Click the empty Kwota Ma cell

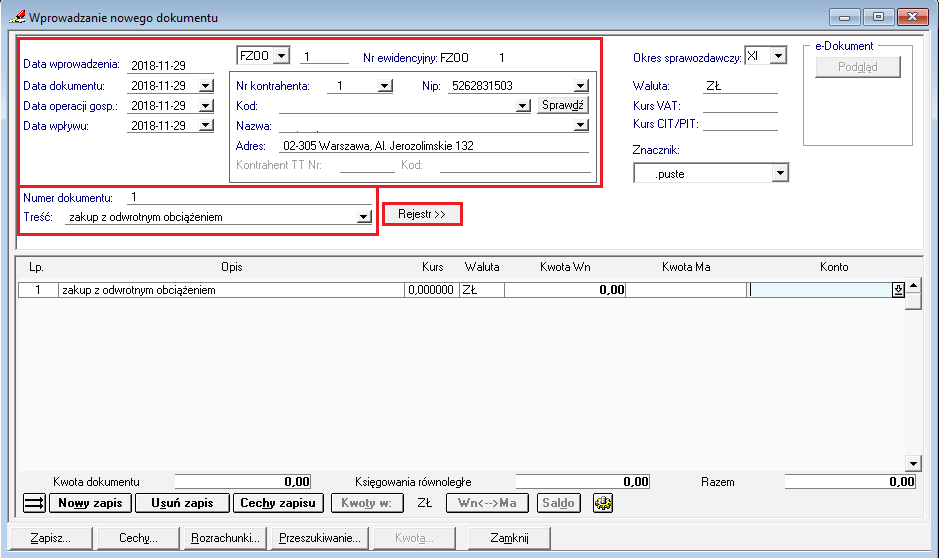coord(686,290)
